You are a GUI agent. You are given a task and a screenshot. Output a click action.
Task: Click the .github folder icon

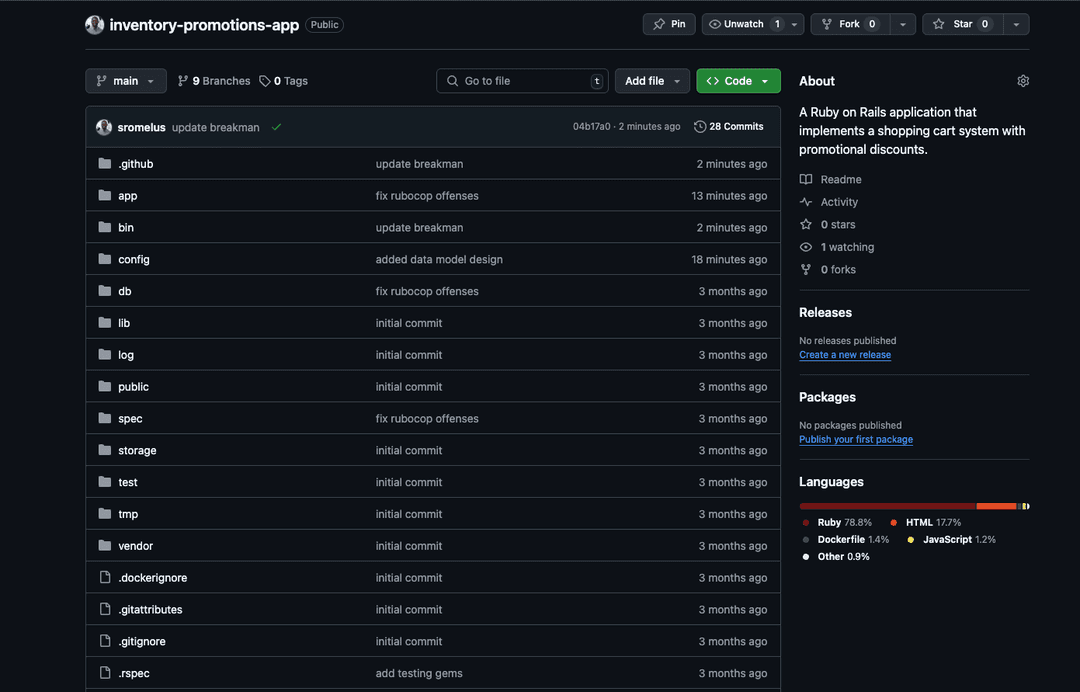(x=105, y=164)
